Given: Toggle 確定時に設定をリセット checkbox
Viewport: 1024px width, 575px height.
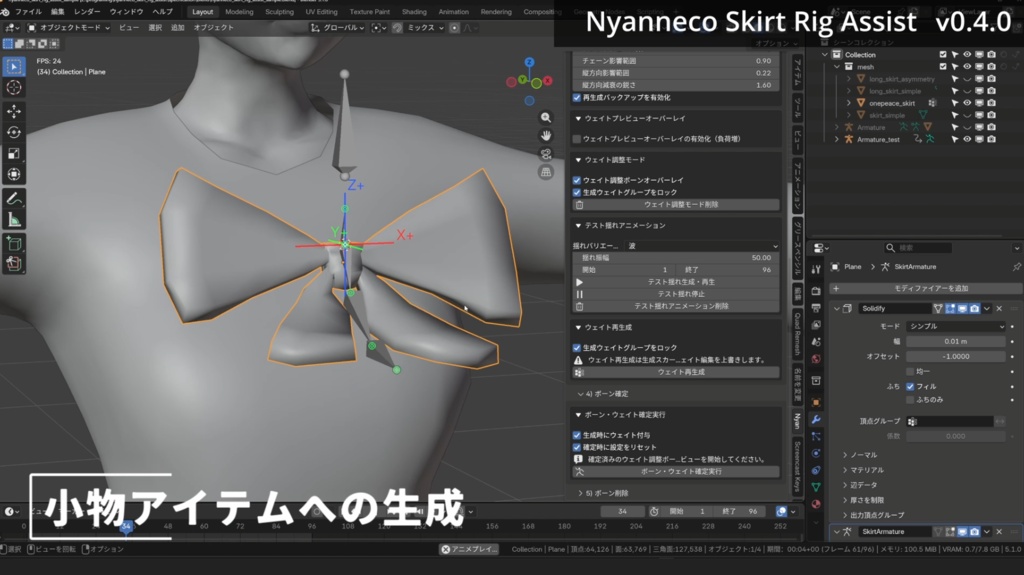Looking at the screenshot, I should [x=577, y=447].
